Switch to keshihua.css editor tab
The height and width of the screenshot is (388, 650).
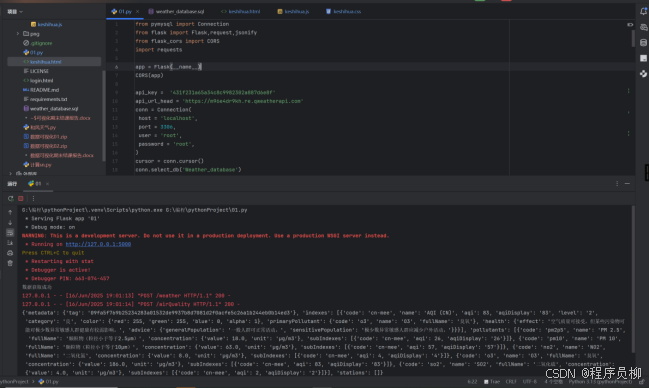coord(343,12)
